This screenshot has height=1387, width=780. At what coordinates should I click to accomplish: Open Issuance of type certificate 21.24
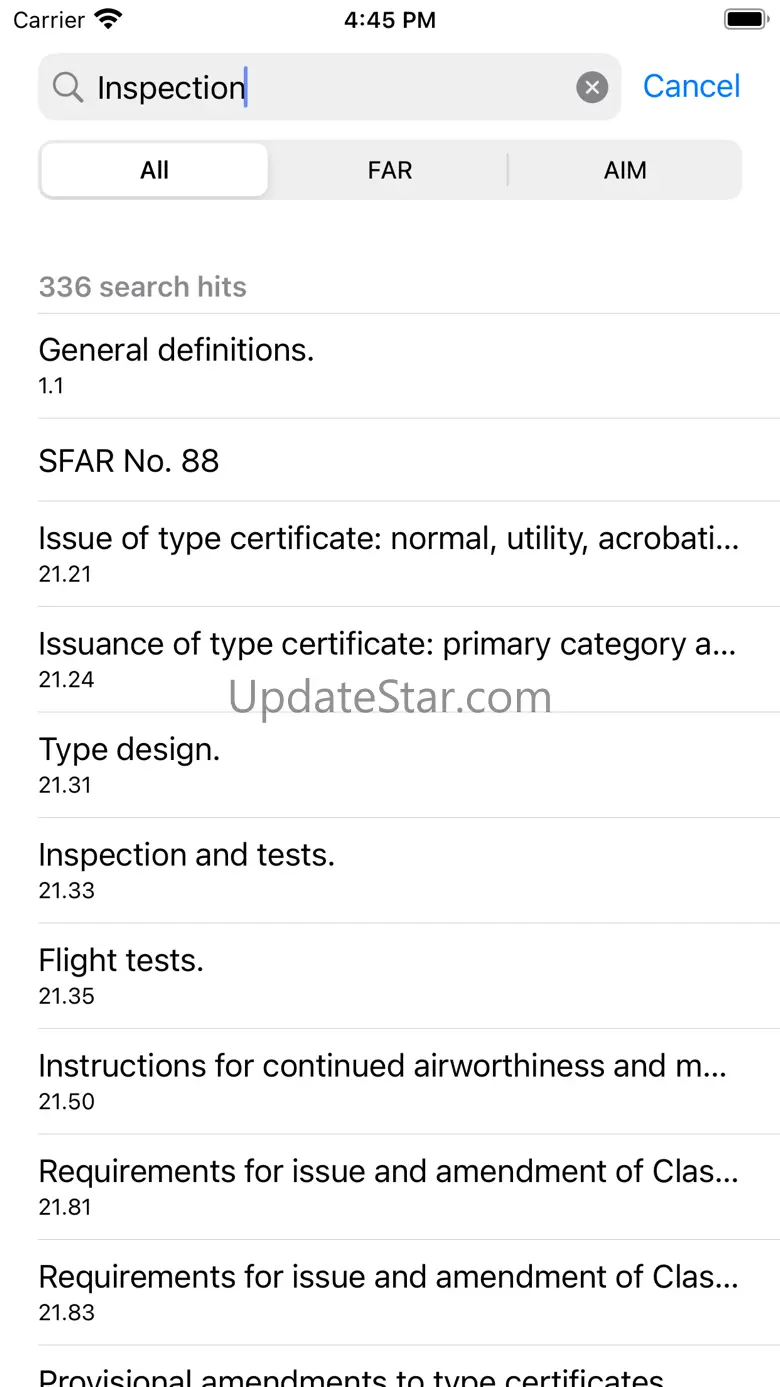tap(390, 659)
